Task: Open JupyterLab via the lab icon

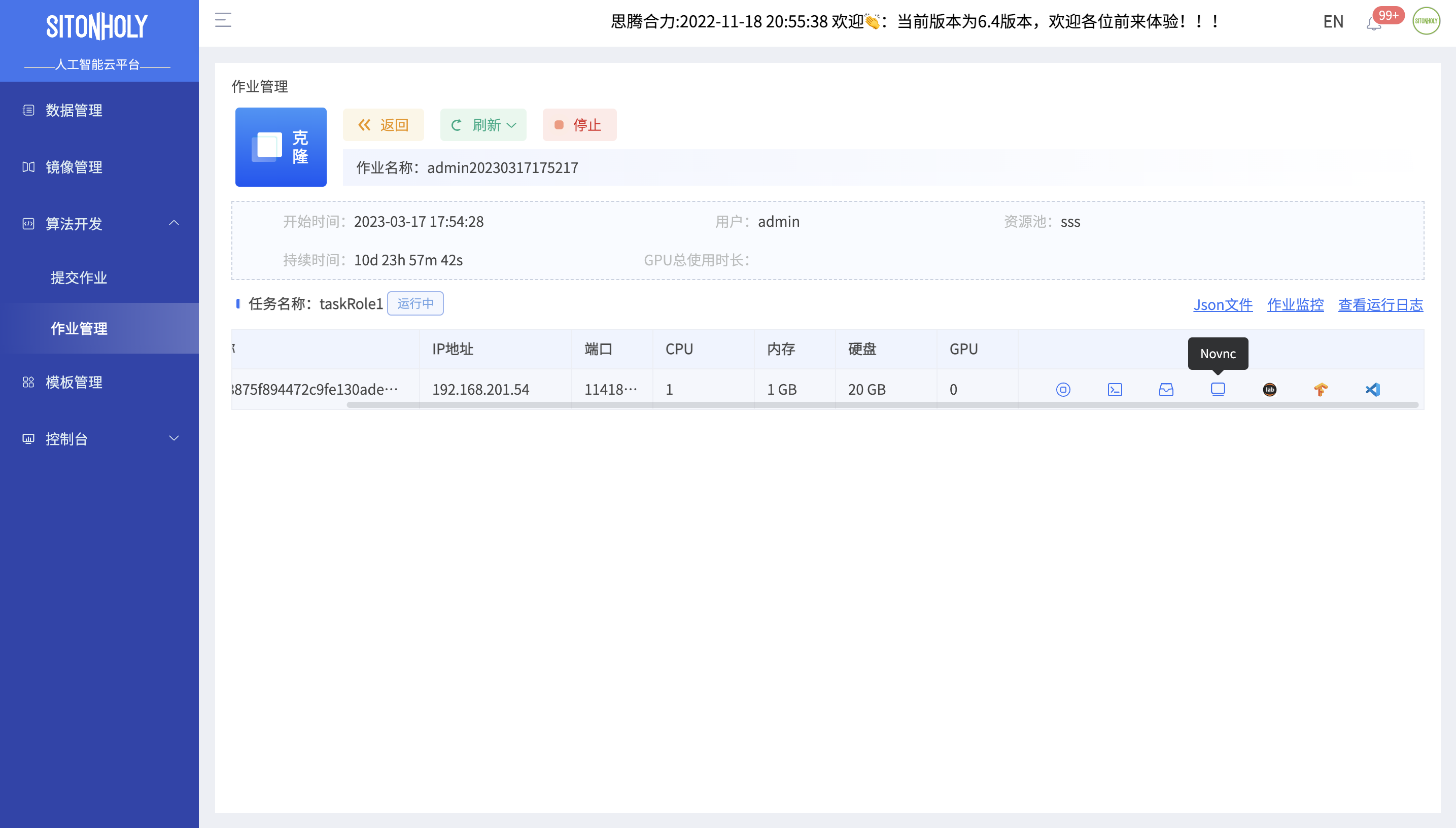Action: pos(1269,390)
